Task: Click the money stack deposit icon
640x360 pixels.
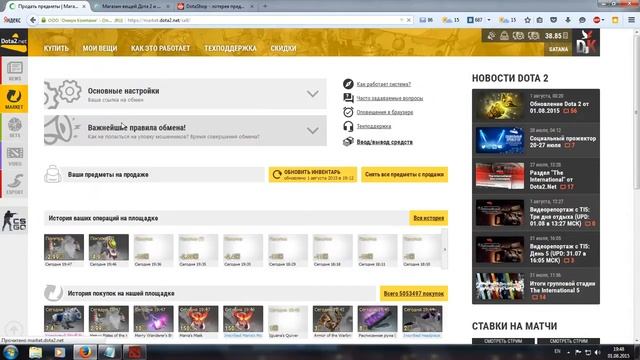Action: pos(348,142)
